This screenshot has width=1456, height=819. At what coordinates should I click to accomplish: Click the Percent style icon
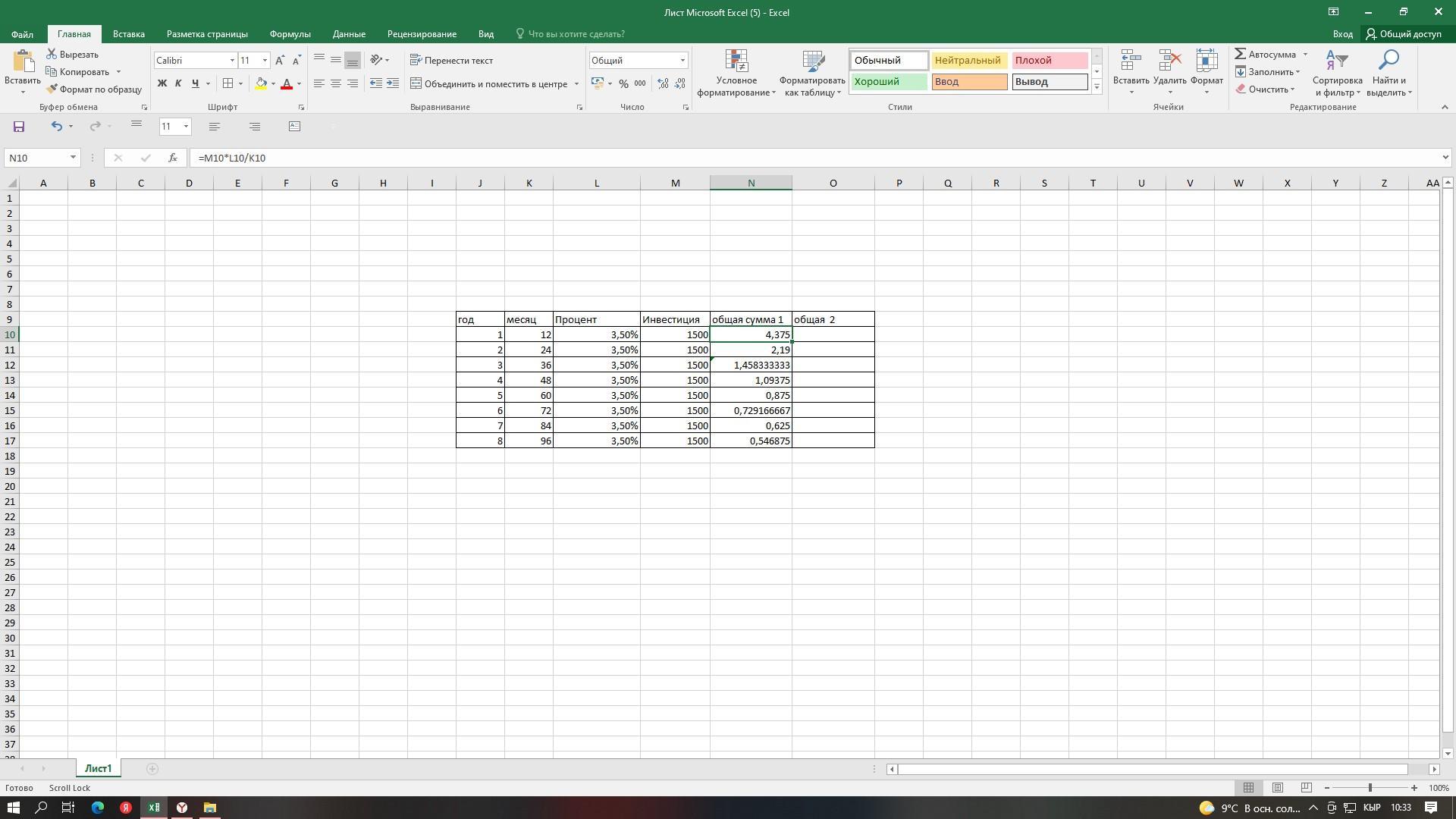point(623,84)
